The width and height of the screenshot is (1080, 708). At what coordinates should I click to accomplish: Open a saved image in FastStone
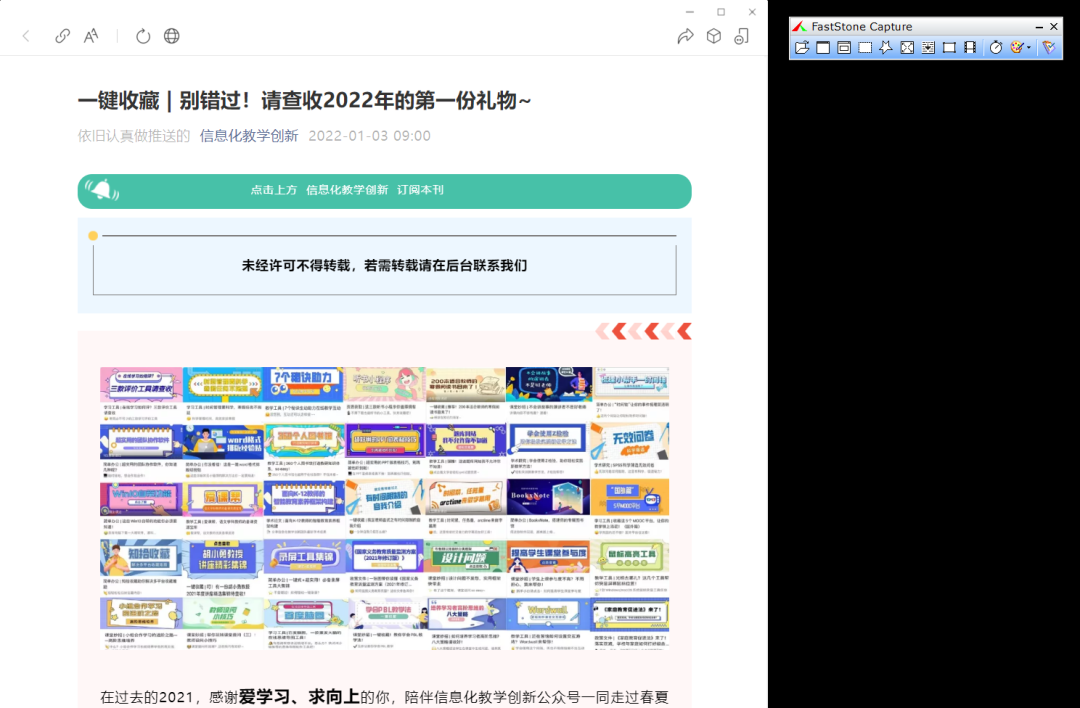click(x=803, y=47)
